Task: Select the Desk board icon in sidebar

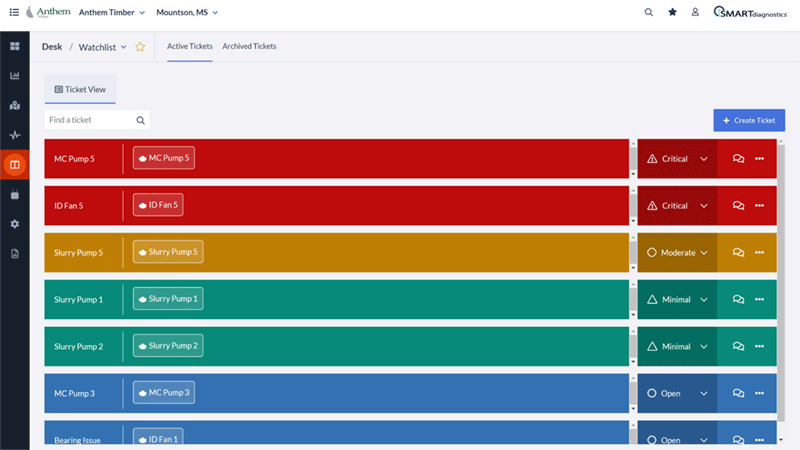Action: 15,165
